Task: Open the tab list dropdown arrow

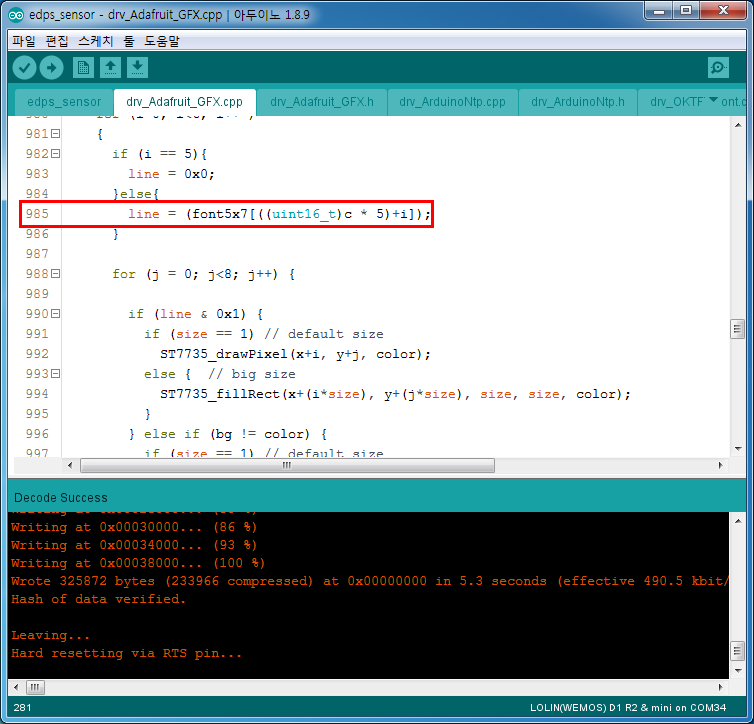Action: point(713,100)
